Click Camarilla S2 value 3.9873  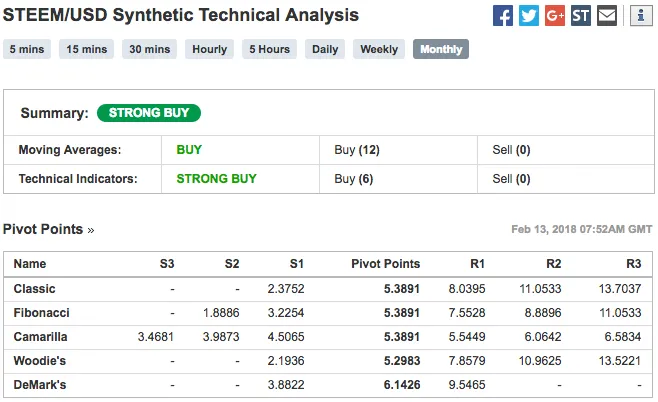(x=221, y=337)
